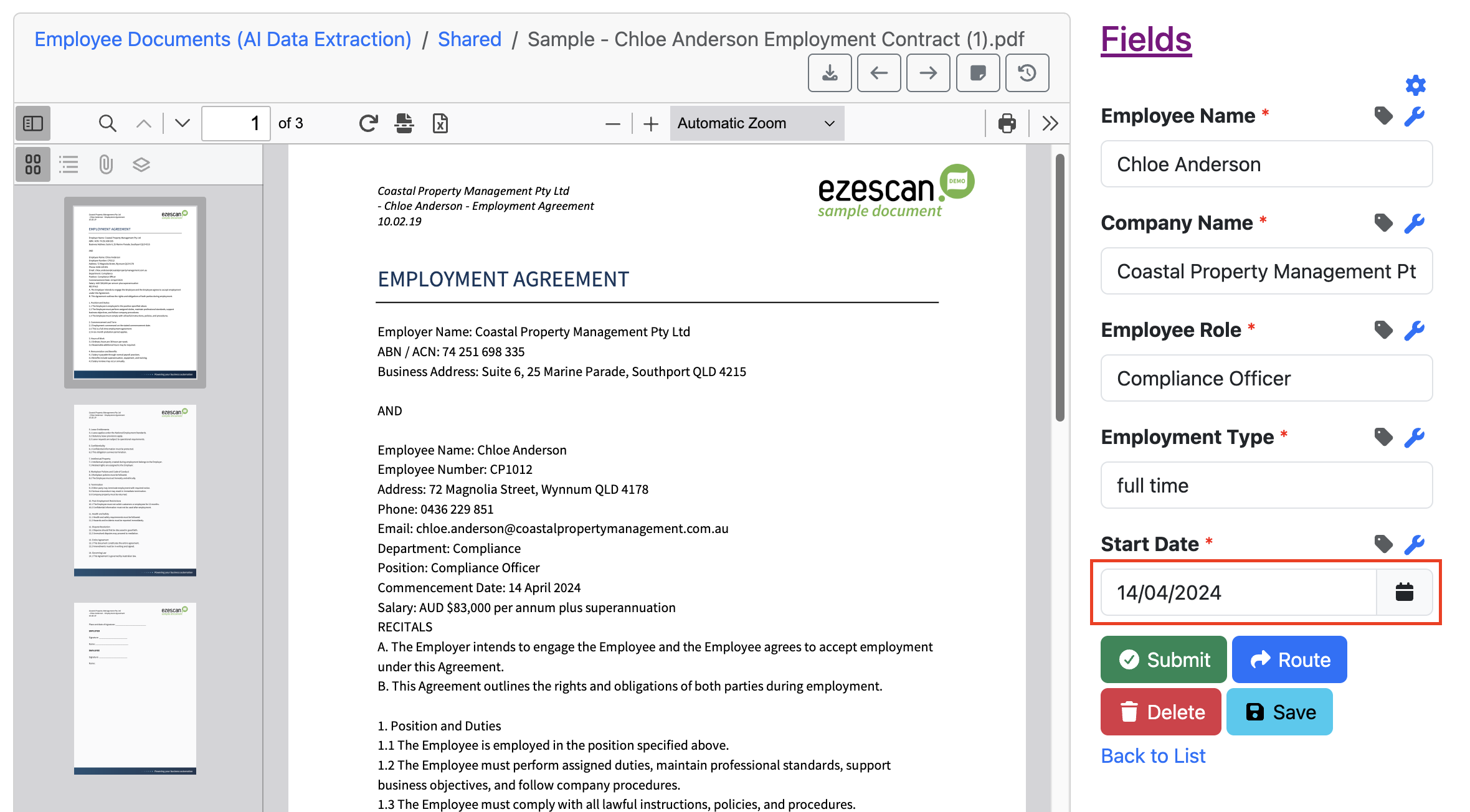This screenshot has height=812, width=1470.
Task: Go to next page chevron
Action: [182, 123]
